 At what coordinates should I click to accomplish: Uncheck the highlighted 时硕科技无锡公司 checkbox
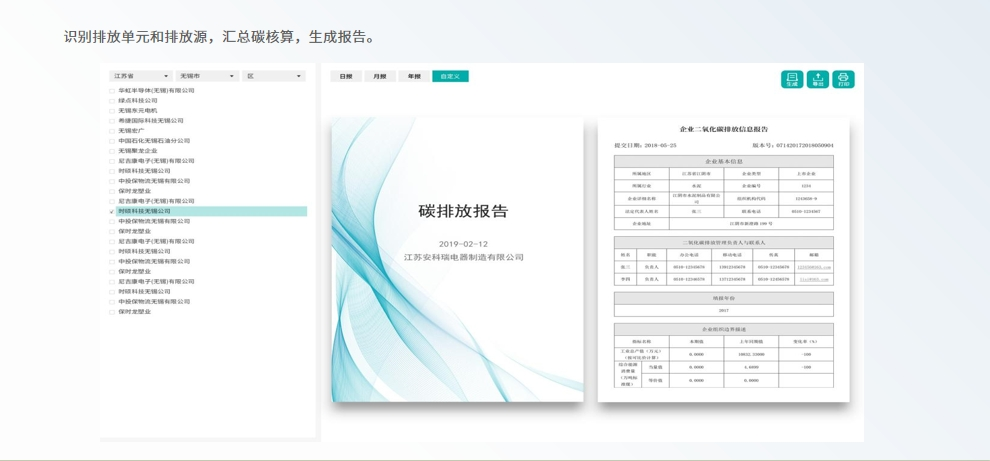pos(112,211)
